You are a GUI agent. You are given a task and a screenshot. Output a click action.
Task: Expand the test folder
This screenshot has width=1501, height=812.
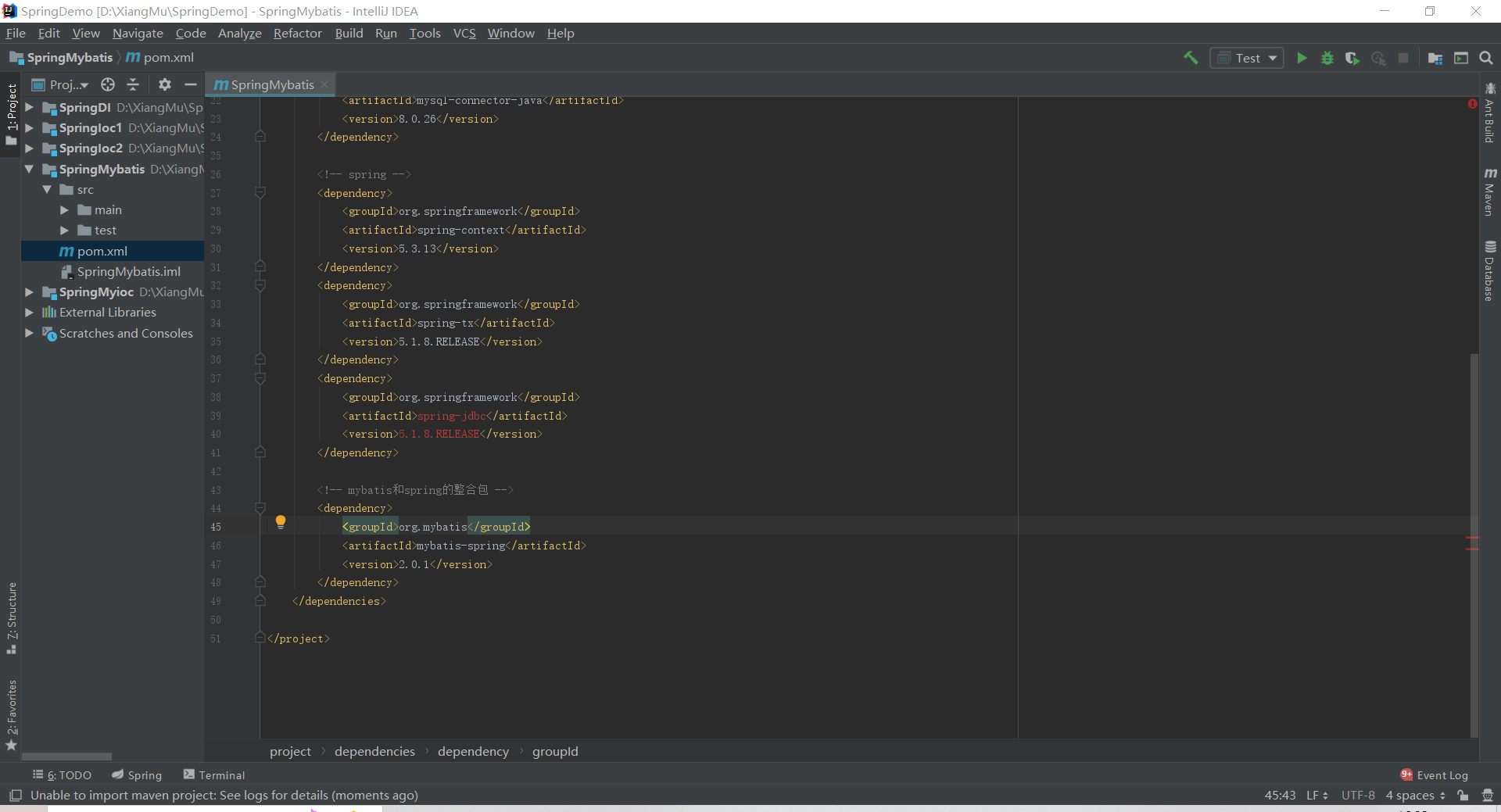64,230
